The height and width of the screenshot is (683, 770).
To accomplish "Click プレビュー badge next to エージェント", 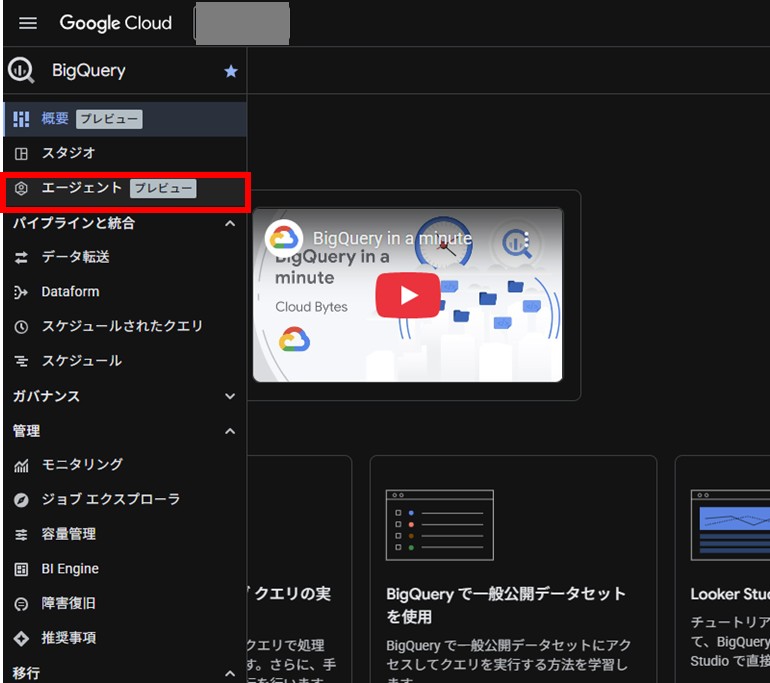I will coord(163,189).
